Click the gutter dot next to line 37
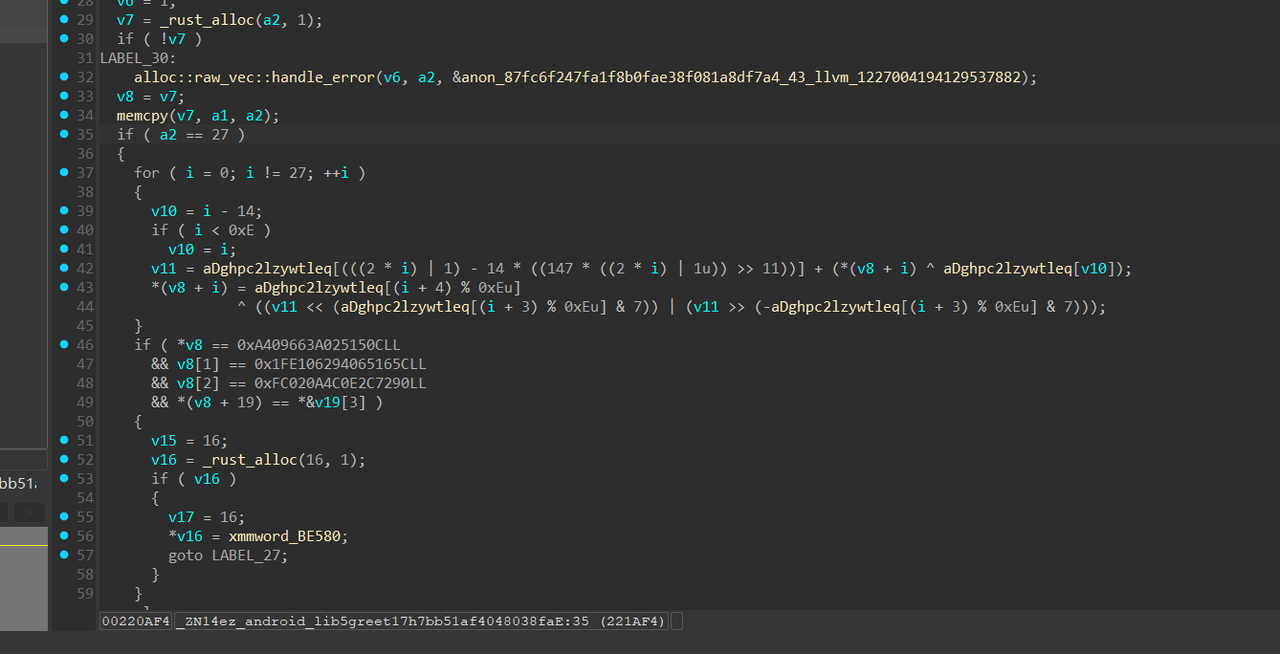This screenshot has width=1280, height=654. (65, 172)
